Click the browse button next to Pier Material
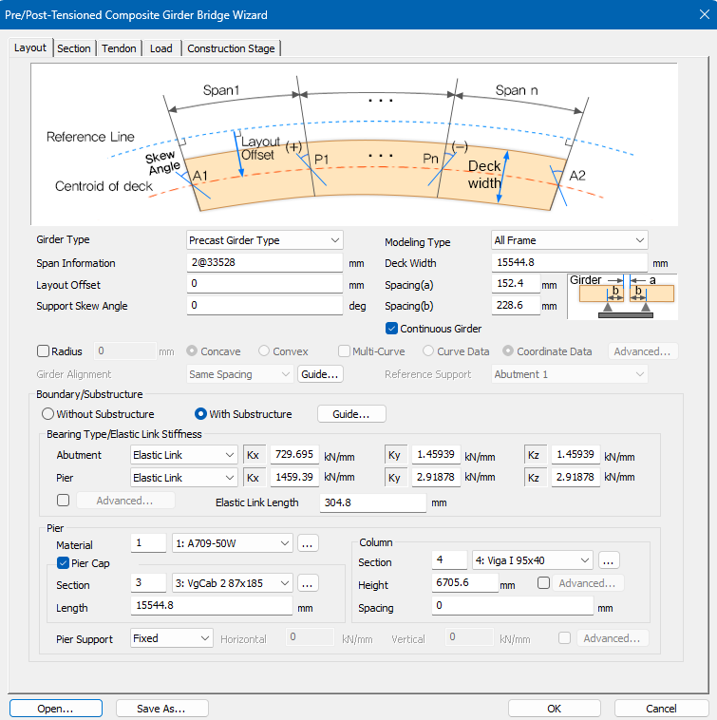Image resolution: width=717 pixels, height=720 pixels. pos(308,543)
